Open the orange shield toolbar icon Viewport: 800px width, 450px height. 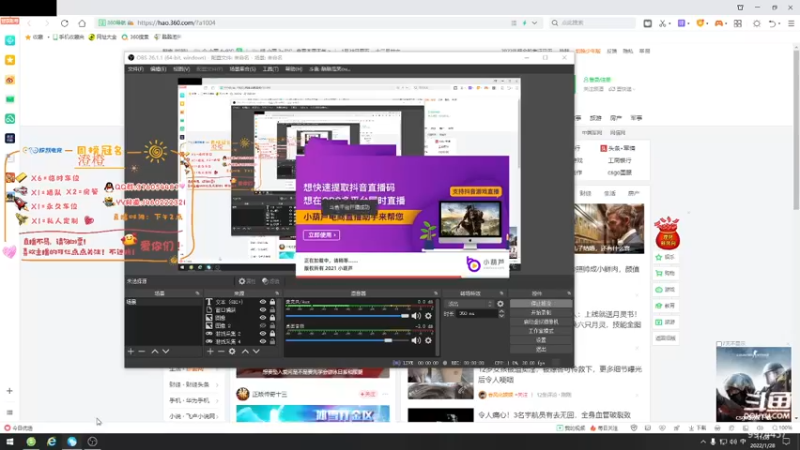tap(701, 23)
